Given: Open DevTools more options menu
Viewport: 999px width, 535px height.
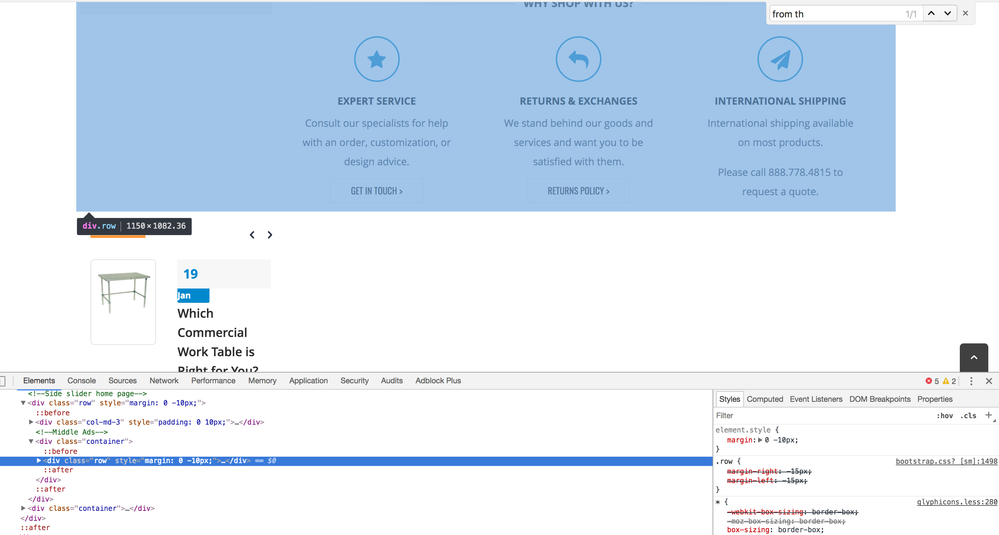Looking at the screenshot, I should 971,381.
